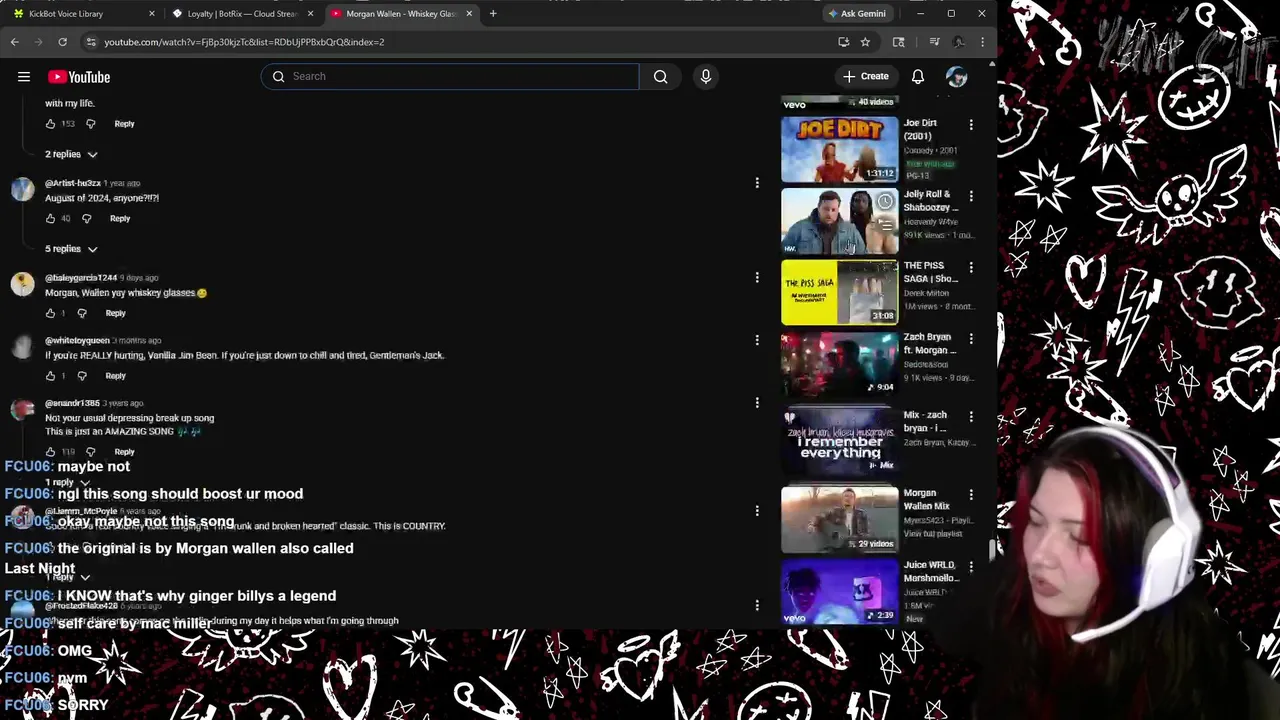Screen dimensions: 1280x720
Task: Install this page as app icon
Action: pyautogui.click(x=844, y=42)
